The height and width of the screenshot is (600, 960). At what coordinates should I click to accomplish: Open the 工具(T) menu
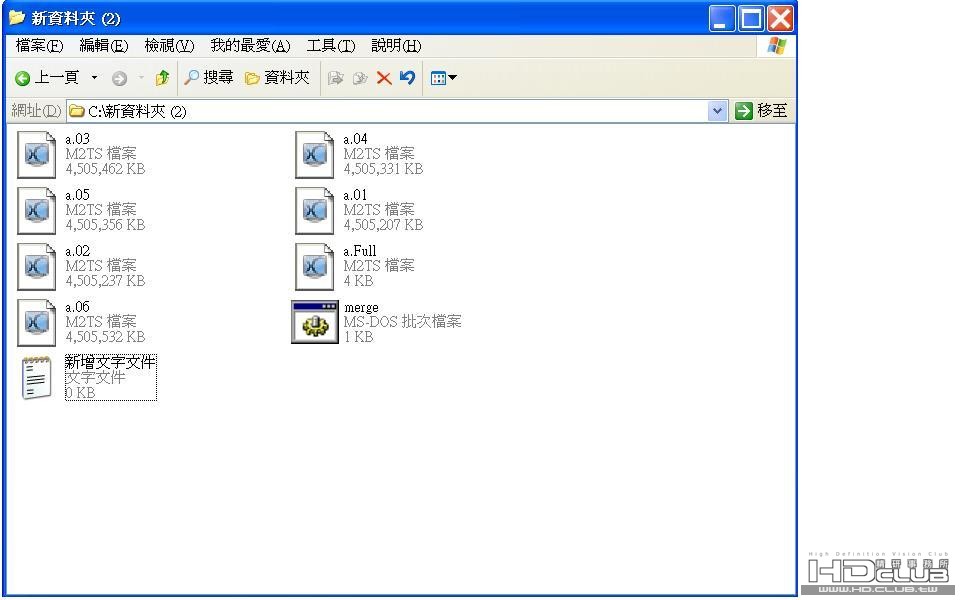(331, 46)
